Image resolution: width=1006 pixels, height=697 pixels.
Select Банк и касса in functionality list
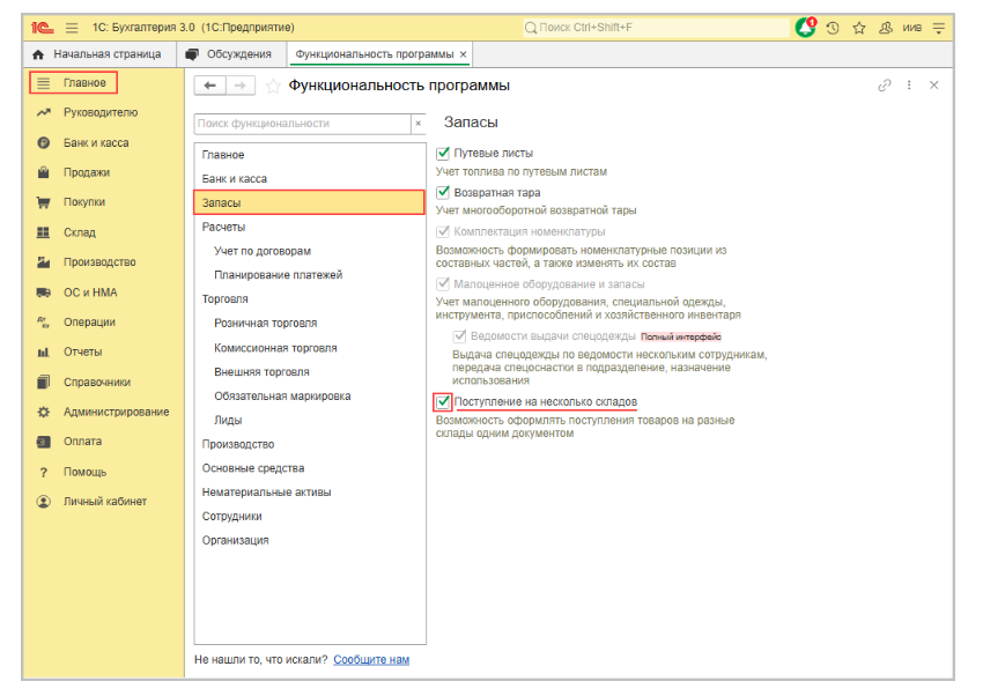[309, 178]
